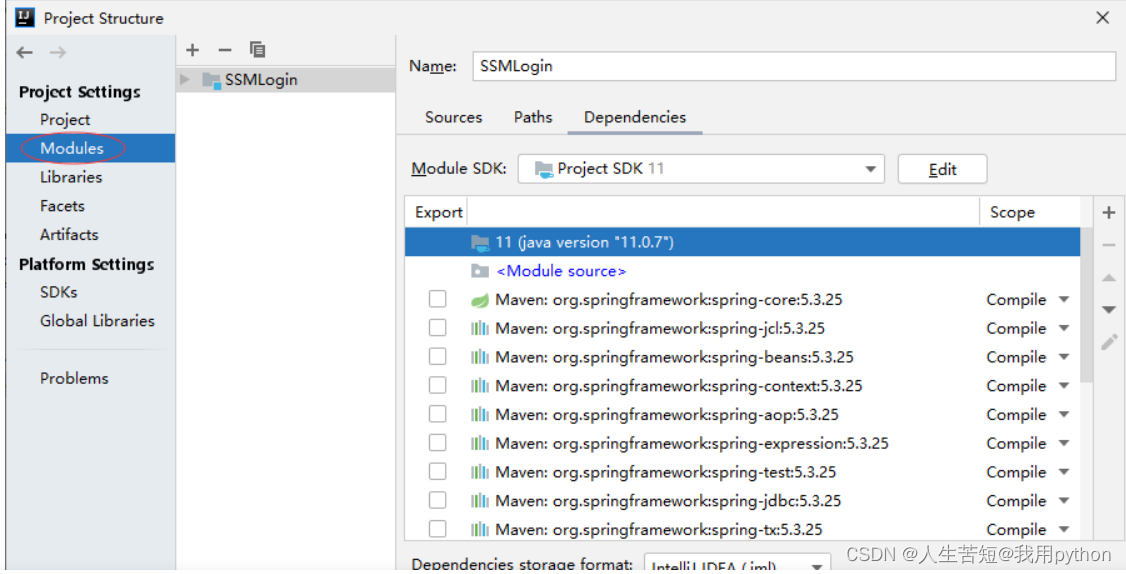Add dependency using plus beside Scope column
Screen dimensions: 1126x574
tap(1109, 213)
